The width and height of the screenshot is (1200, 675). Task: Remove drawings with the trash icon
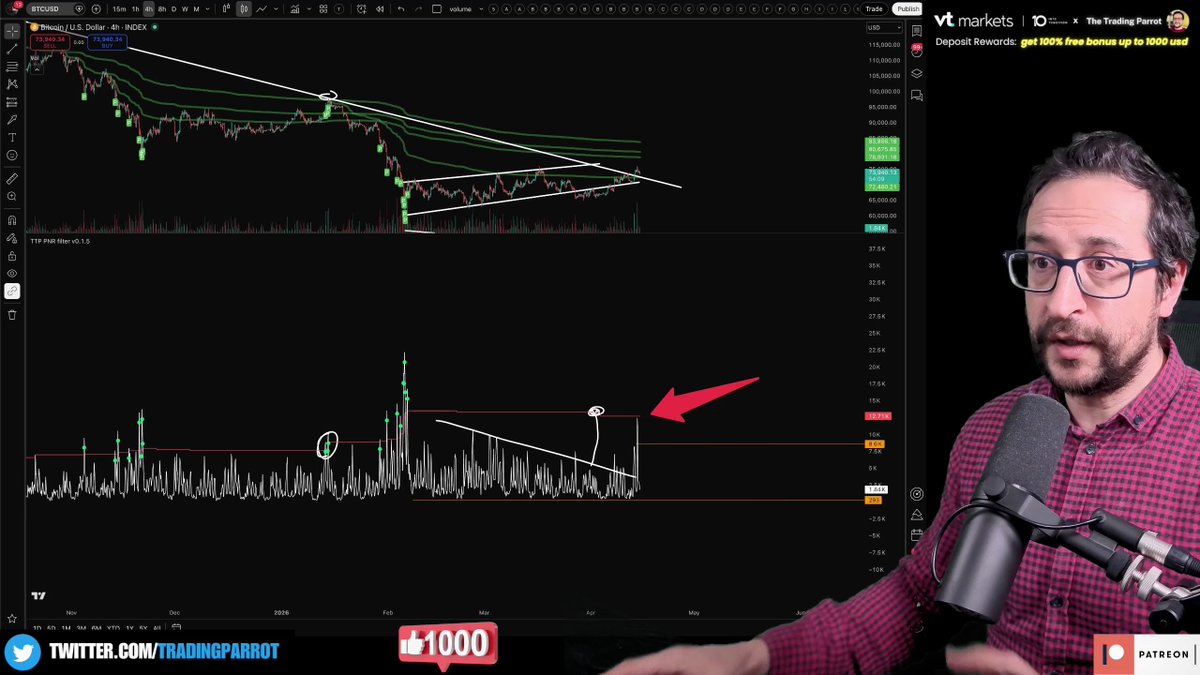(x=12, y=314)
